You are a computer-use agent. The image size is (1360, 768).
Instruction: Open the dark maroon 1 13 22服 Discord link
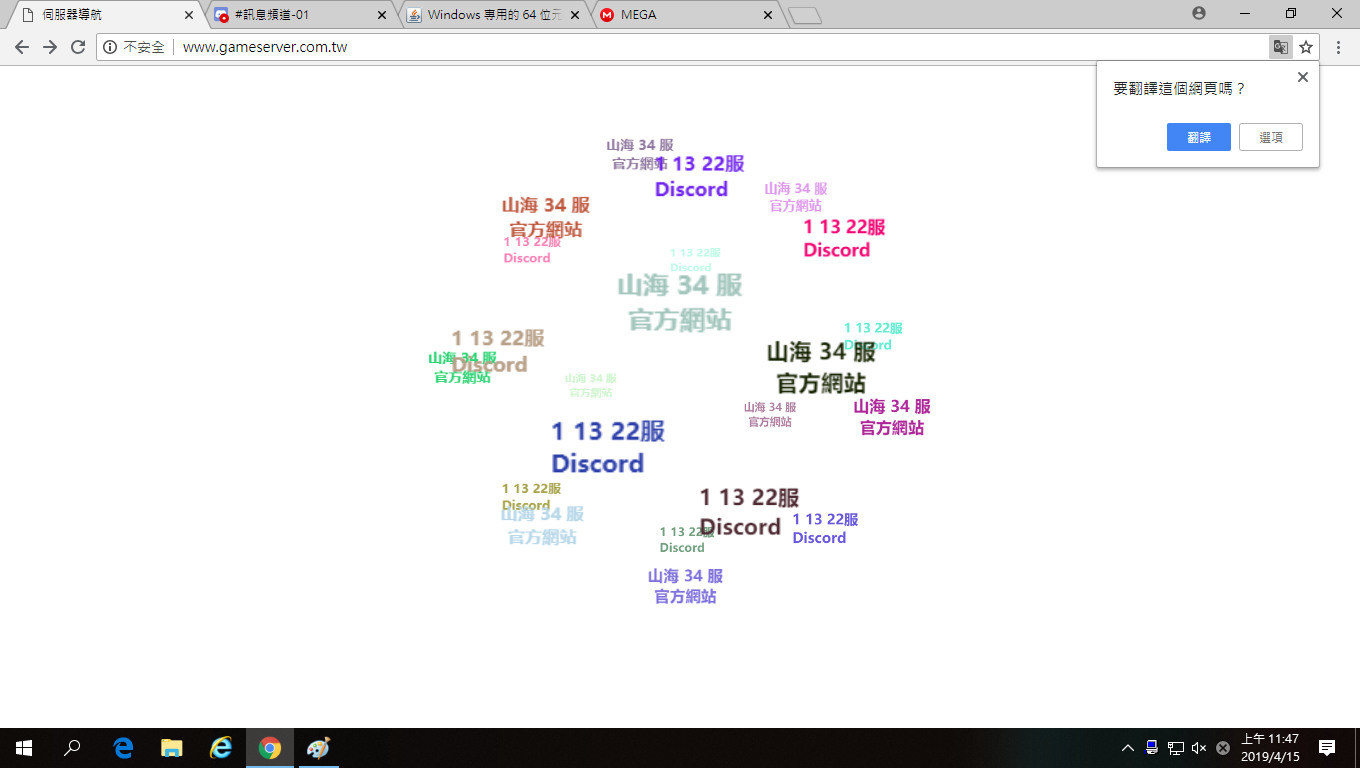[749, 512]
